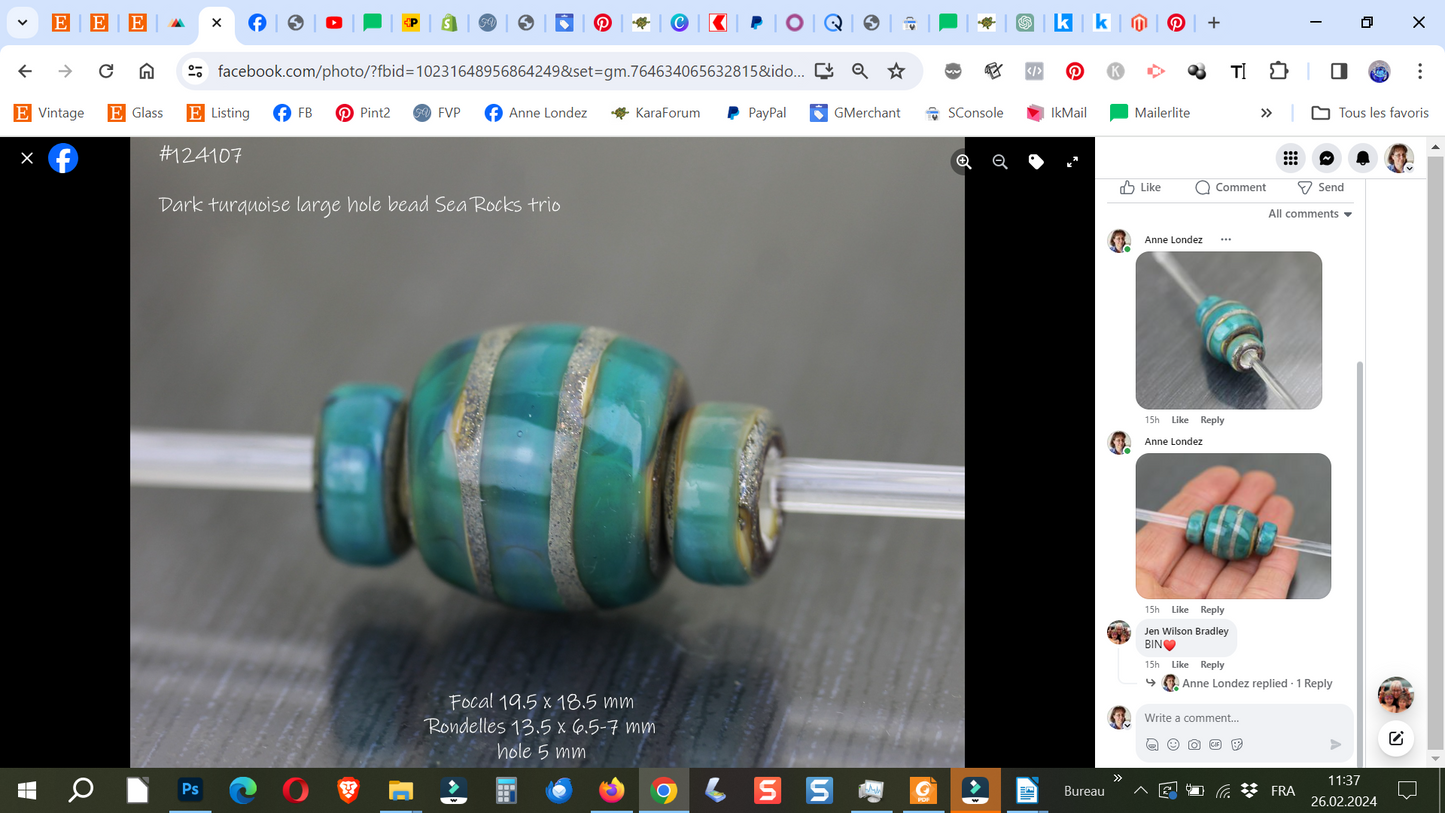
Task: Bookmark this page with the star
Action: click(x=896, y=71)
